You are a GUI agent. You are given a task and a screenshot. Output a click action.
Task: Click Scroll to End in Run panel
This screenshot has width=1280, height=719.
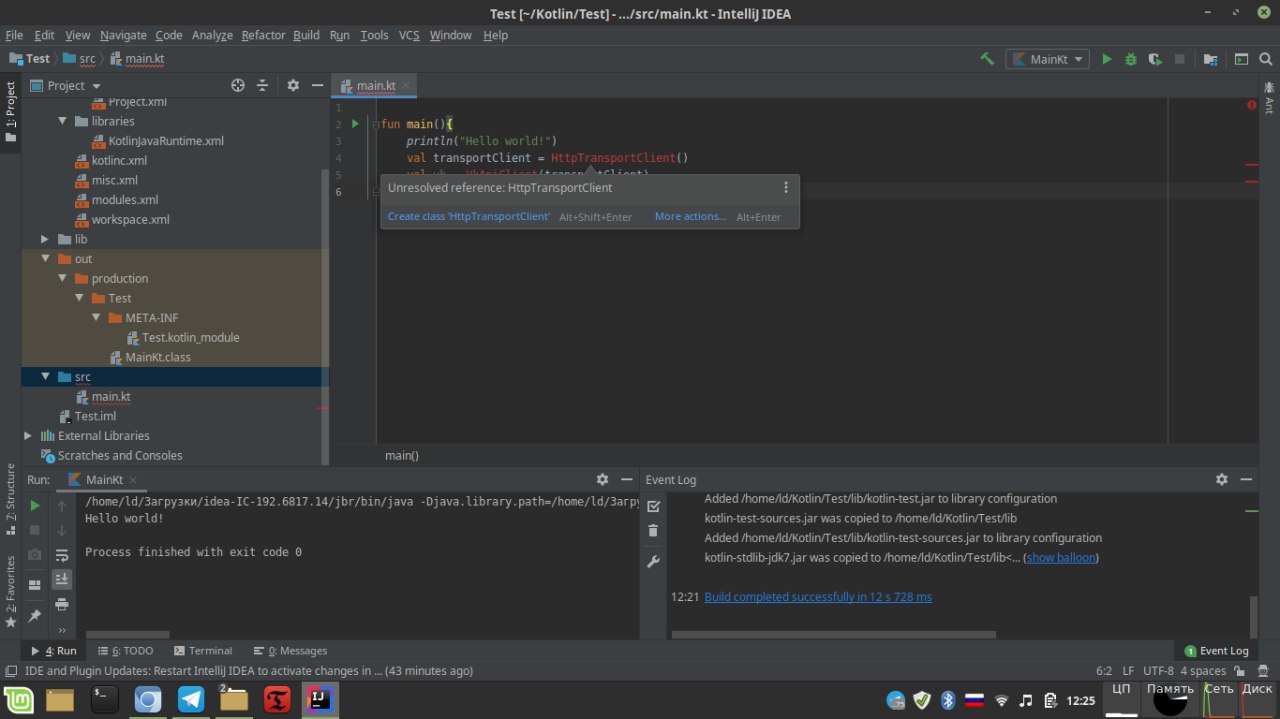click(x=62, y=579)
